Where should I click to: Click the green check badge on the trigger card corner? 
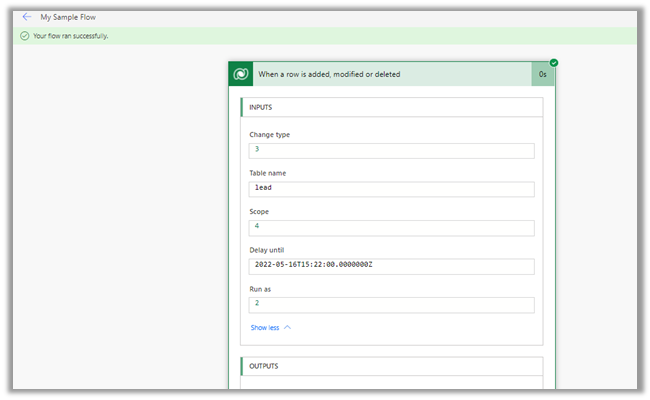click(x=553, y=63)
